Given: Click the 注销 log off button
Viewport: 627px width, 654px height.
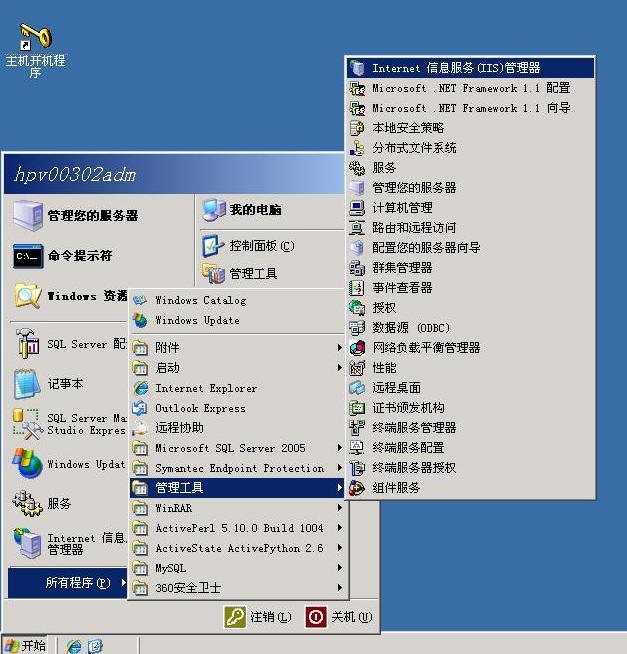Looking at the screenshot, I should (259, 617).
